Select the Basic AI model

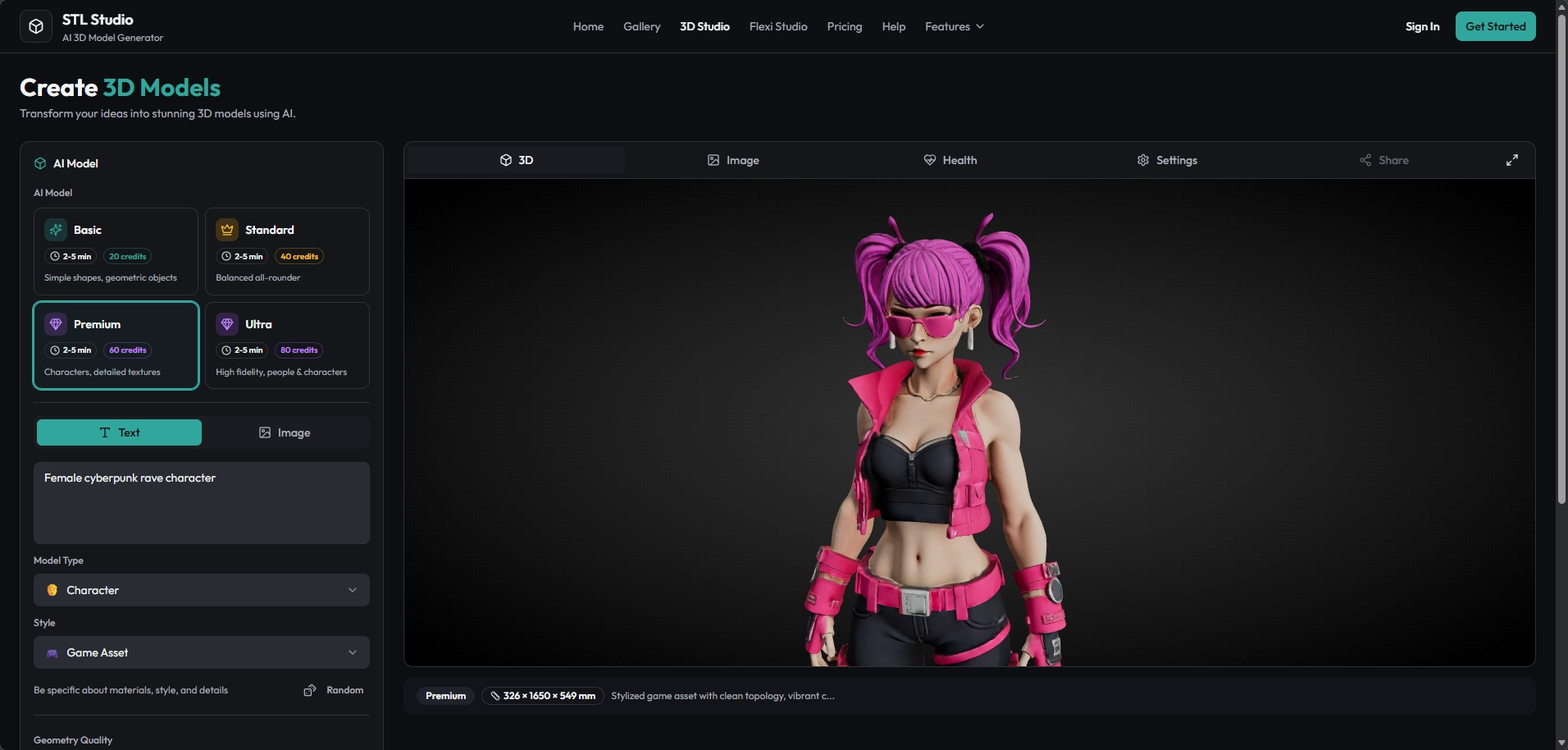tap(115, 251)
